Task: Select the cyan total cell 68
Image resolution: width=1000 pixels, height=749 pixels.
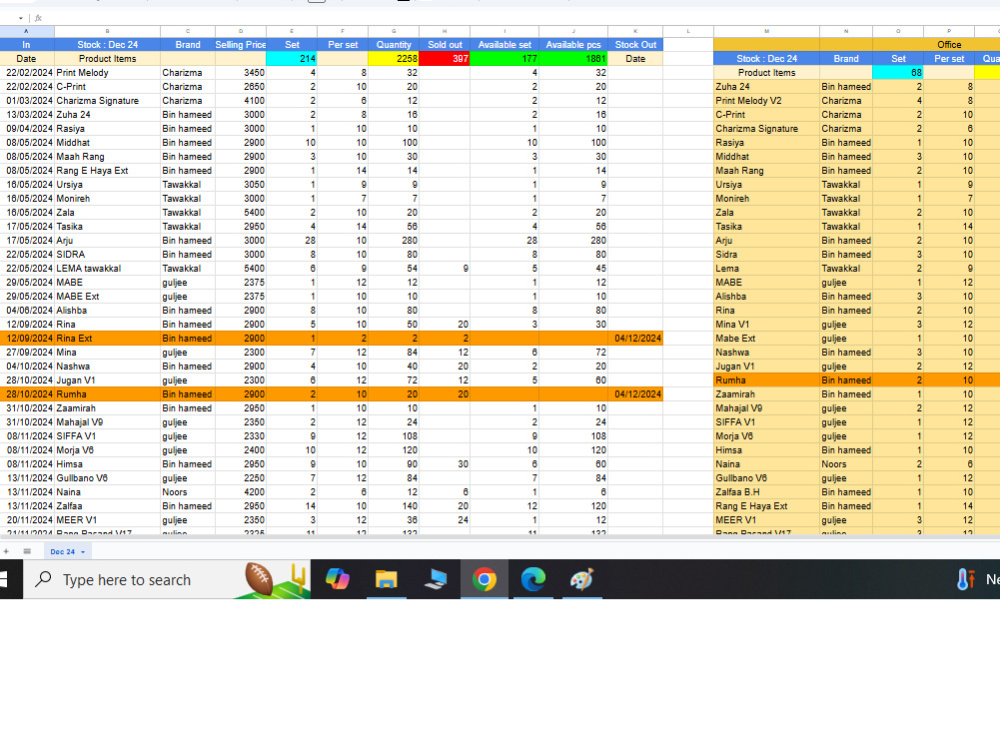Action: pos(898,73)
